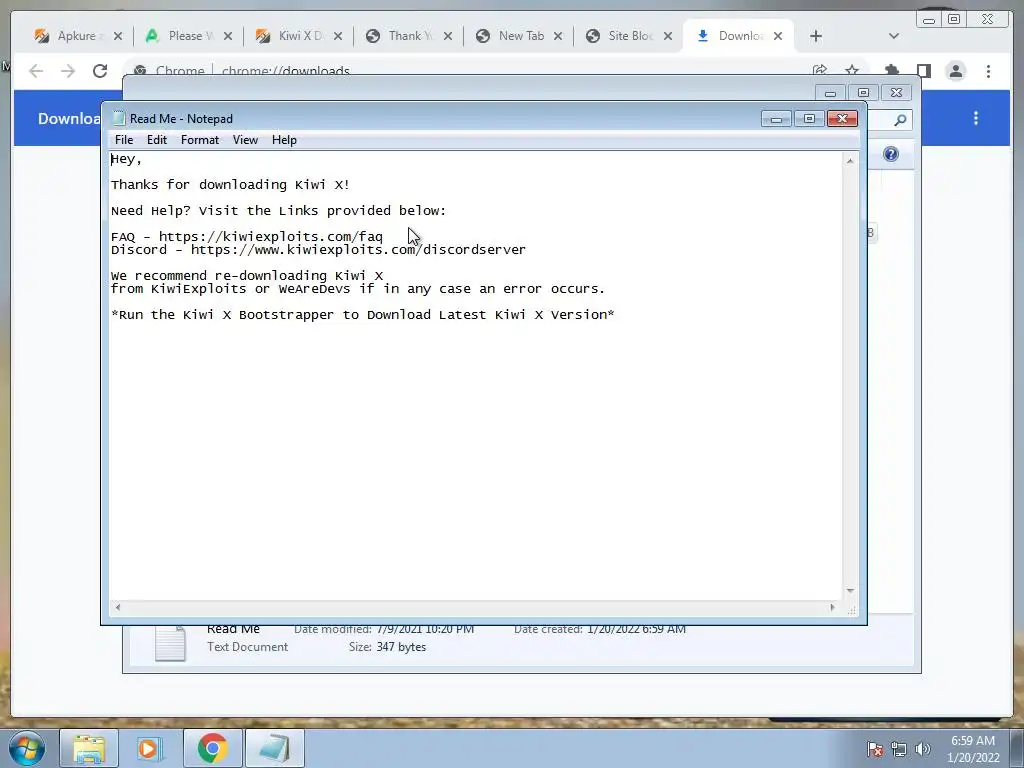This screenshot has width=1024, height=768.
Task: Expand Chrome tab search chevron
Action: coord(894,36)
